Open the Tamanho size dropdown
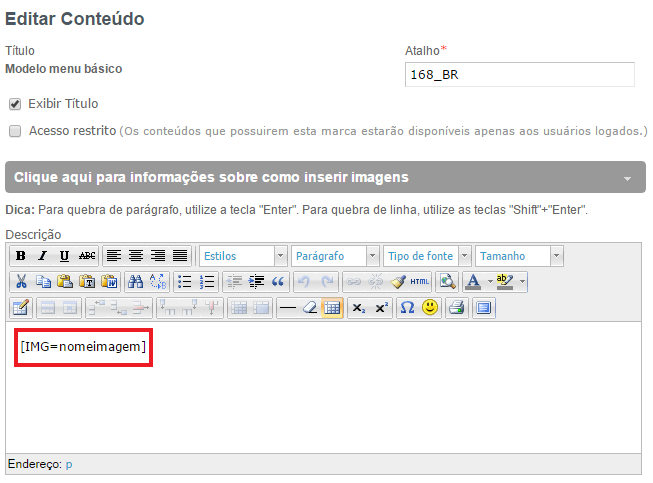Screen dimensions: 653x483 coord(519,256)
